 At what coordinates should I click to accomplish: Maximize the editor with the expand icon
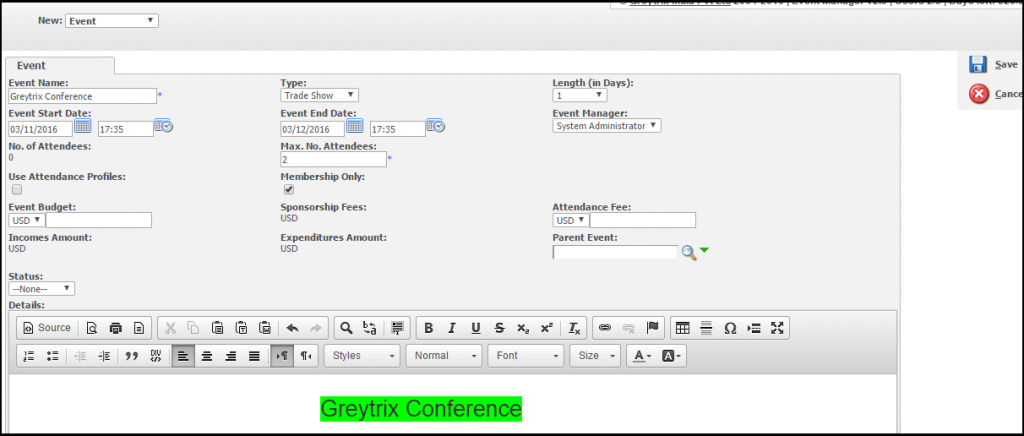pos(776,328)
